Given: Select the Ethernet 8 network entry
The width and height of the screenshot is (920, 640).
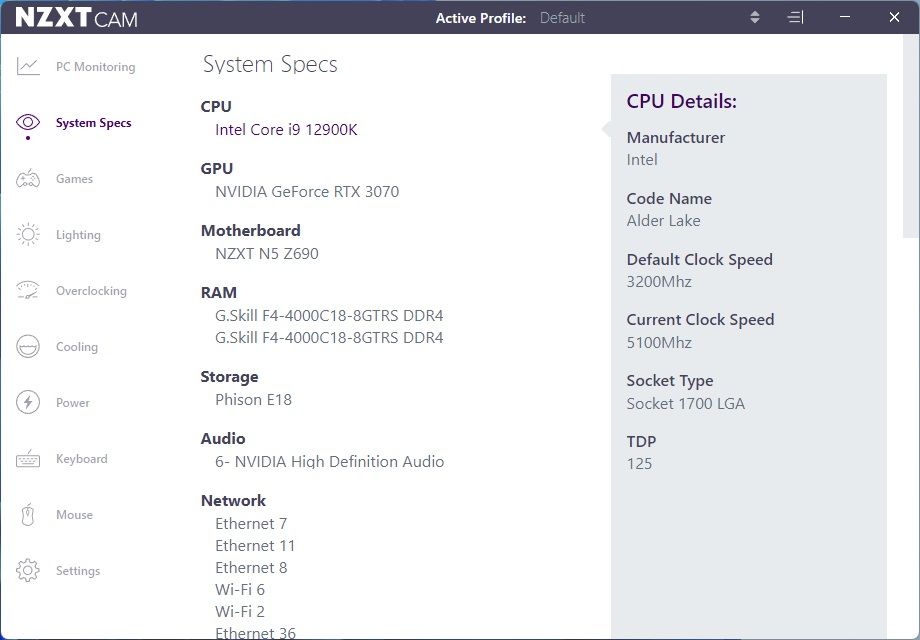Looking at the screenshot, I should (x=251, y=567).
